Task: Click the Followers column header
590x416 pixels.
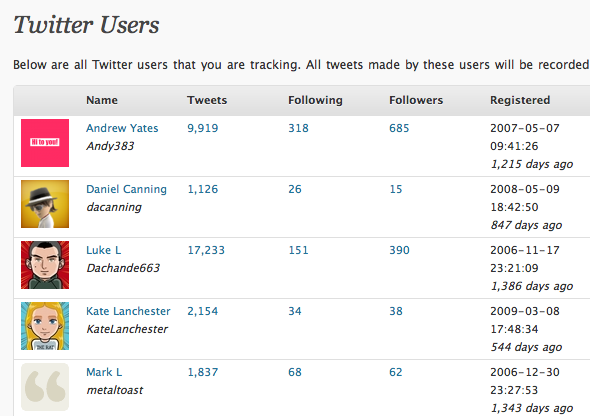Action: [x=416, y=100]
